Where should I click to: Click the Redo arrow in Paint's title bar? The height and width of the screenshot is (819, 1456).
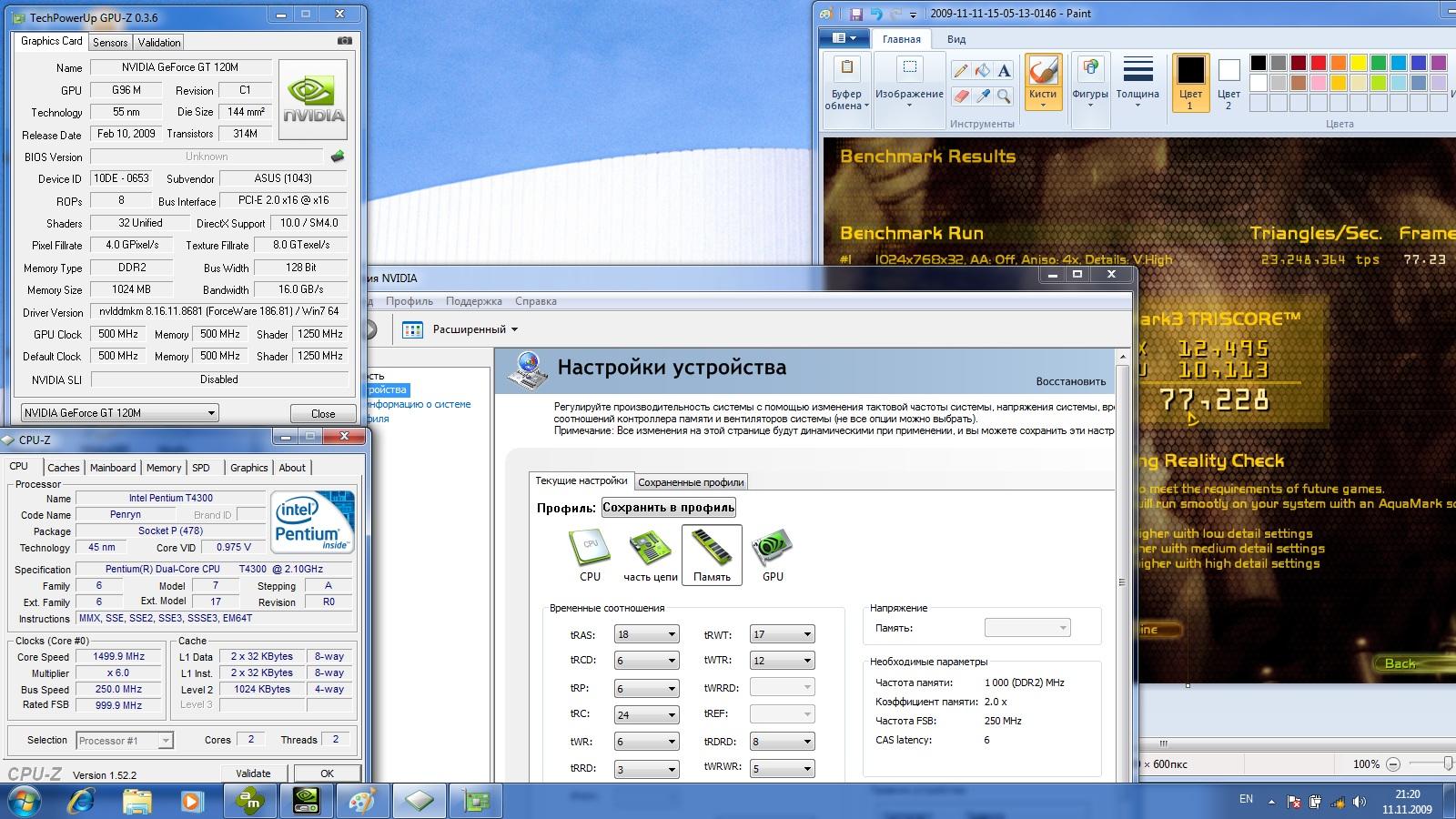tap(895, 14)
